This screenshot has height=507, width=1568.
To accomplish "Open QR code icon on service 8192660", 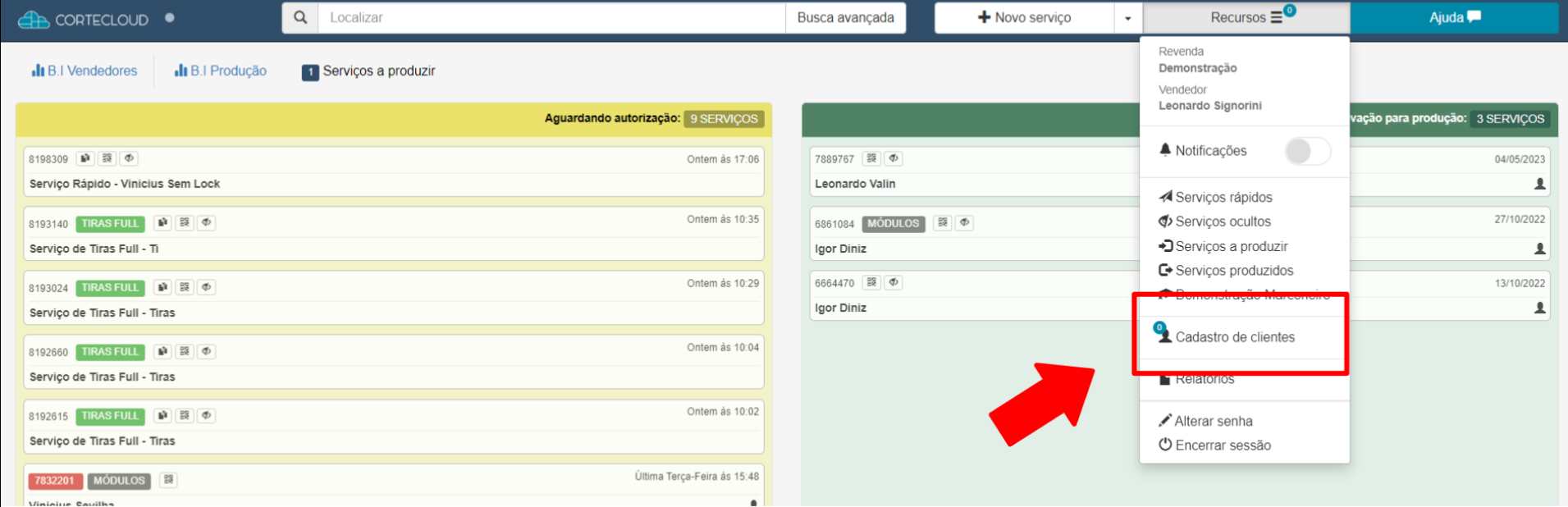I will click(185, 351).
